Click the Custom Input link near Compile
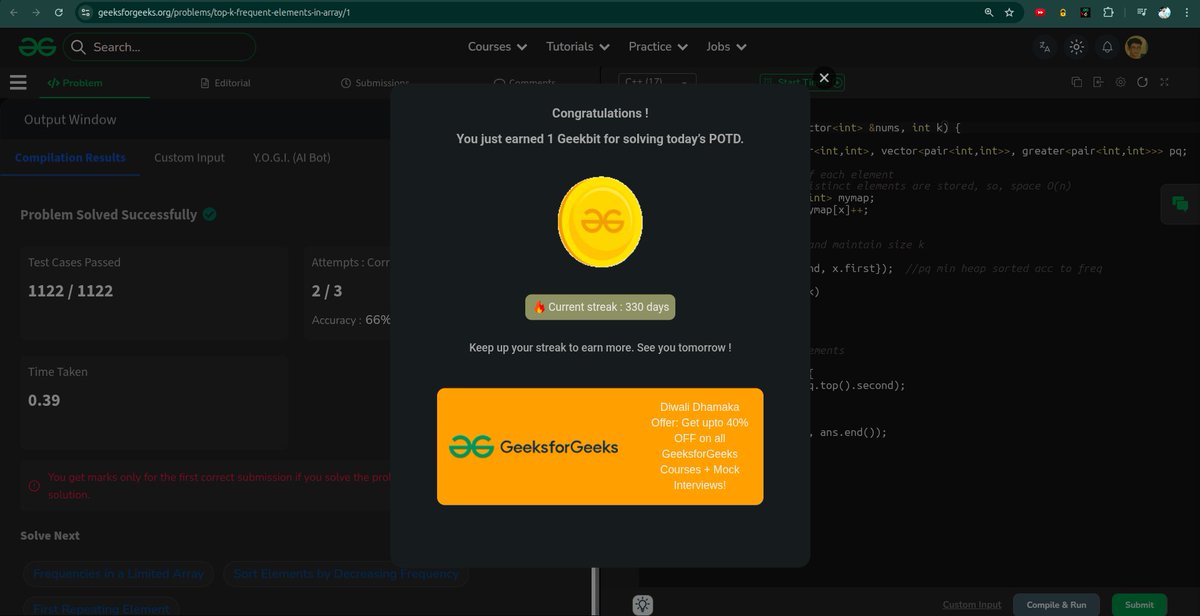The width and height of the screenshot is (1200, 616). [972, 605]
